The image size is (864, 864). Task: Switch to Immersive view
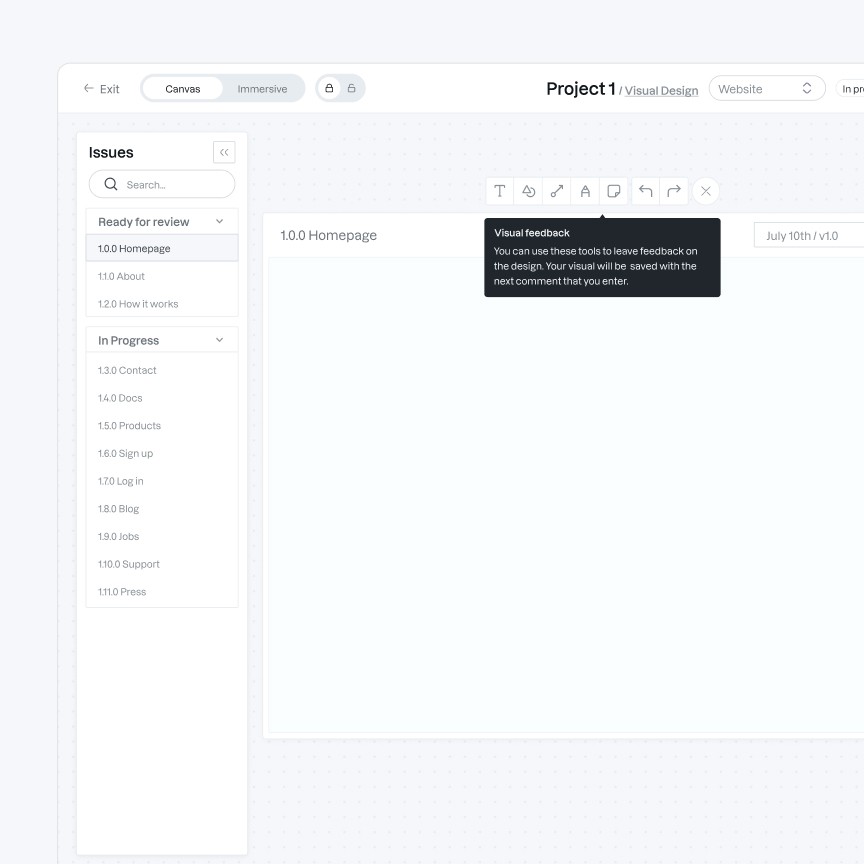click(262, 89)
